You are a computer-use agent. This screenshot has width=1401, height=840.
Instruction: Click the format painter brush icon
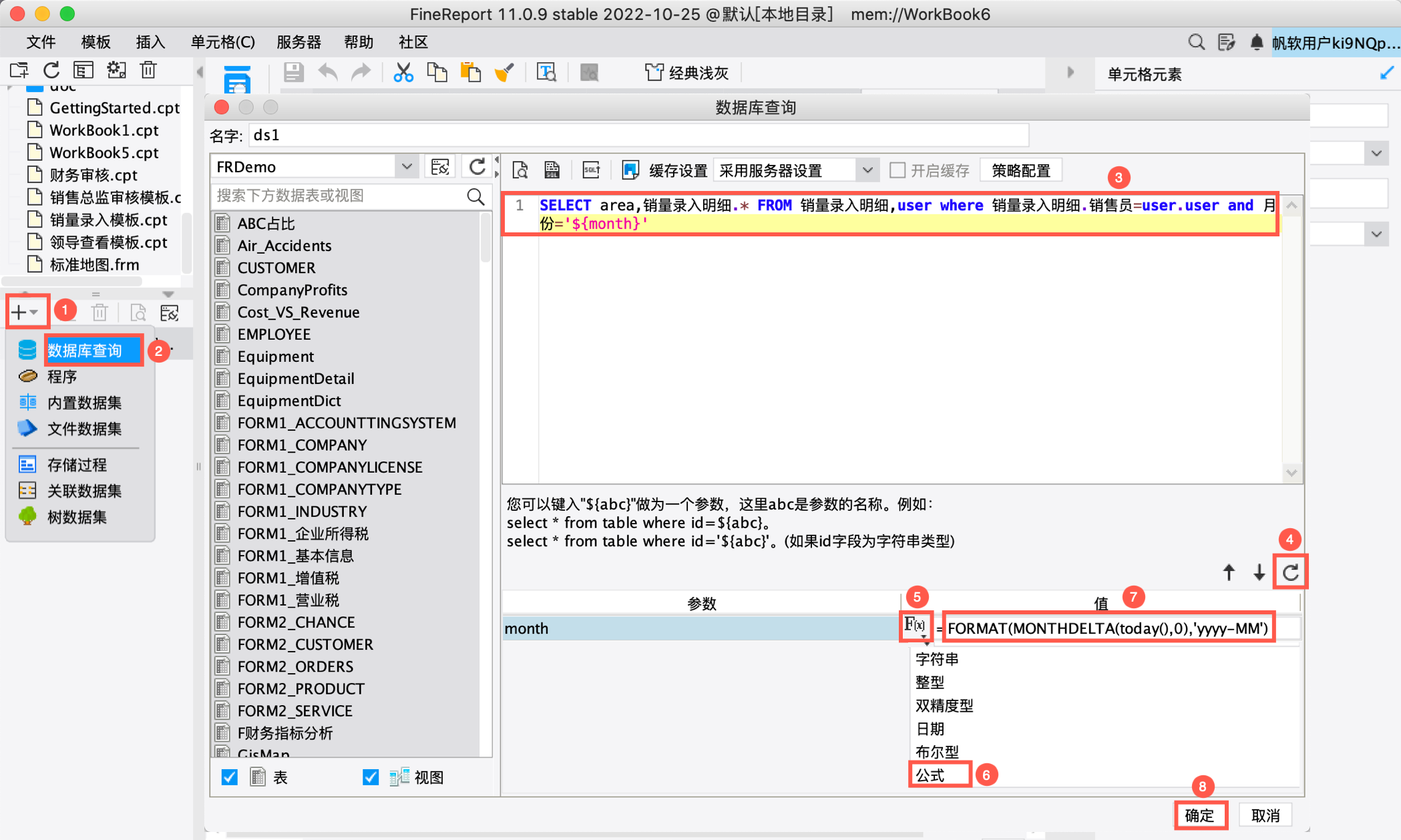(504, 73)
